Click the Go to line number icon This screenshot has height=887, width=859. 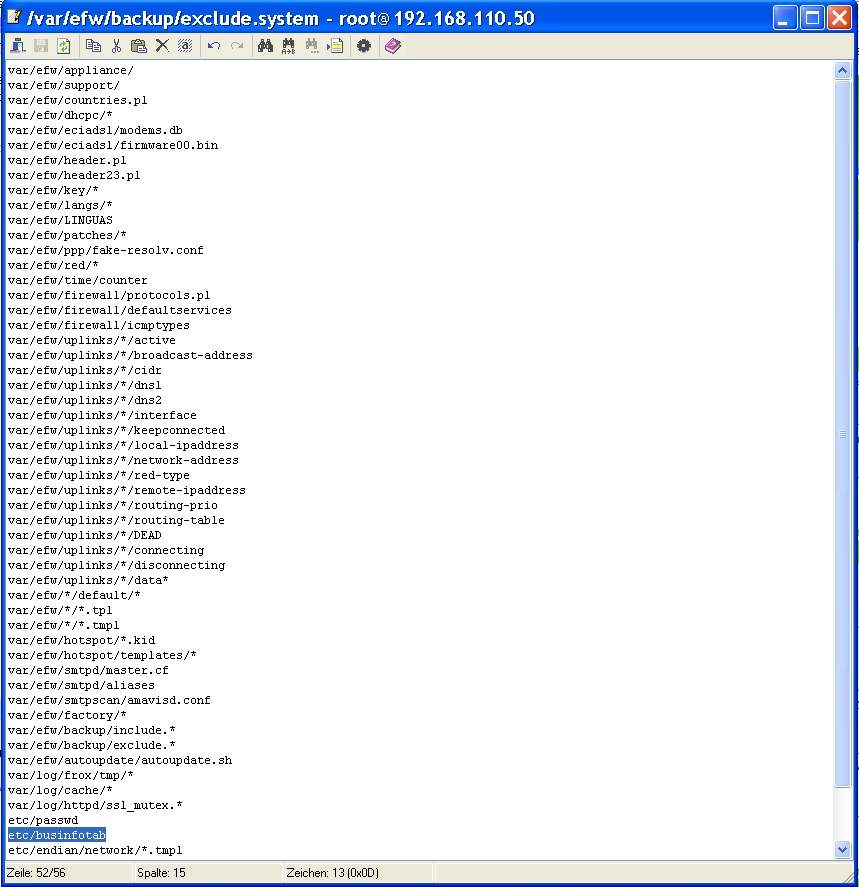tap(335, 46)
